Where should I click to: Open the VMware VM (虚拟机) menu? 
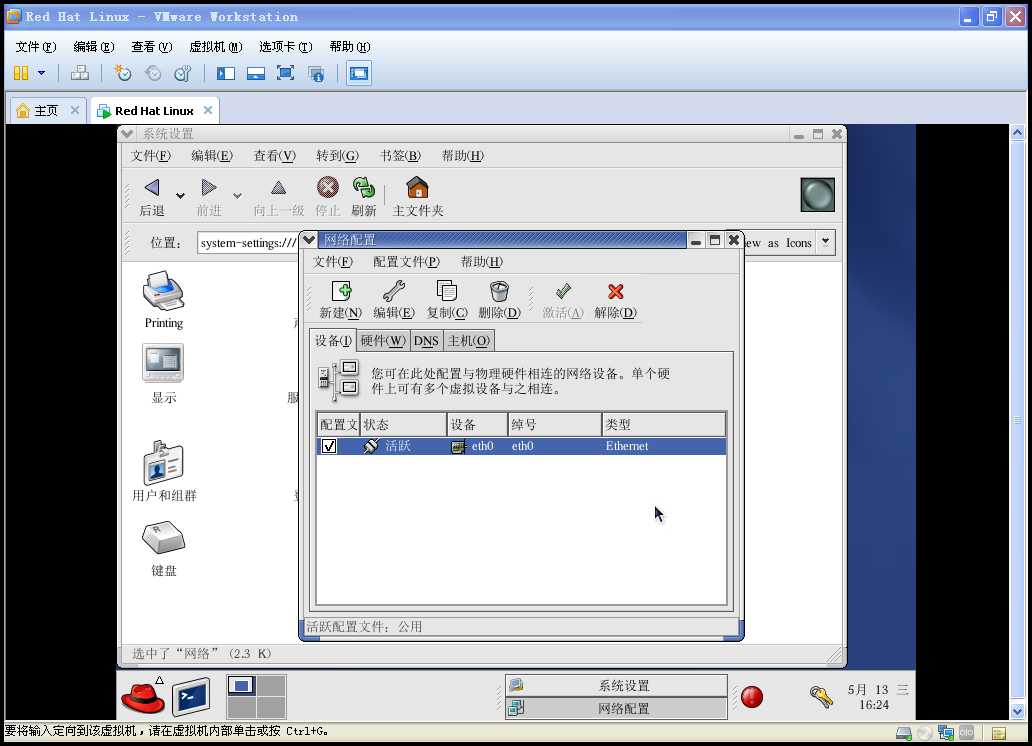[215, 47]
